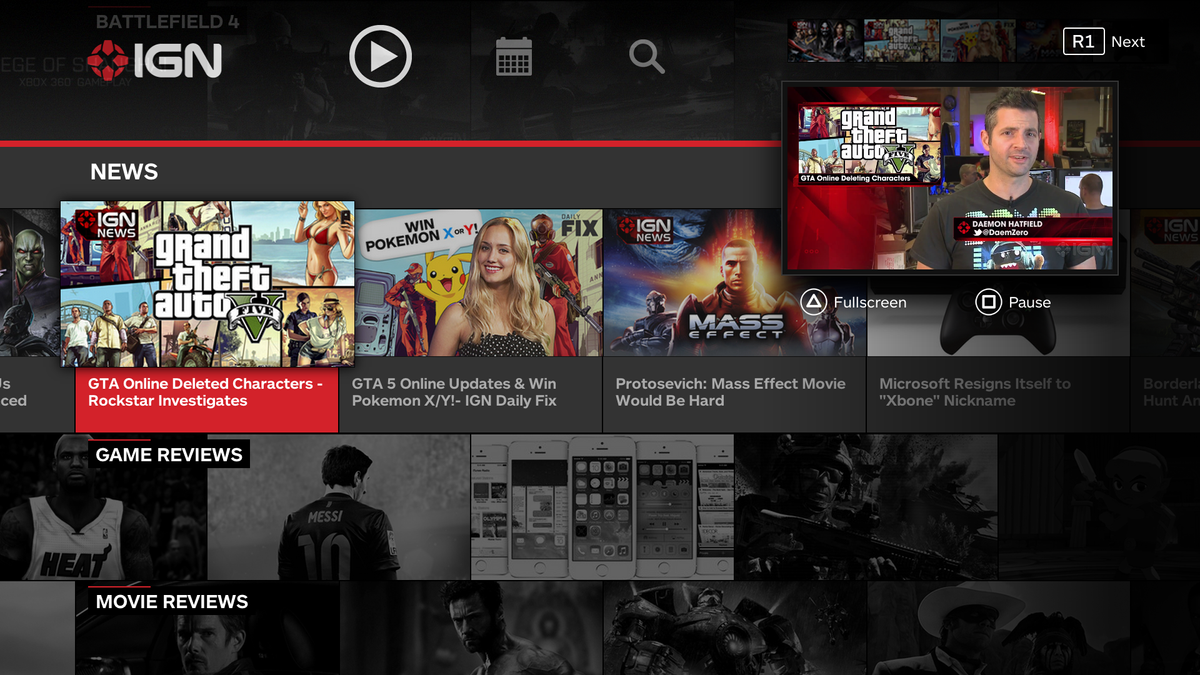Open the calendar schedule icon
This screenshot has height=675, width=1200.
pos(512,56)
